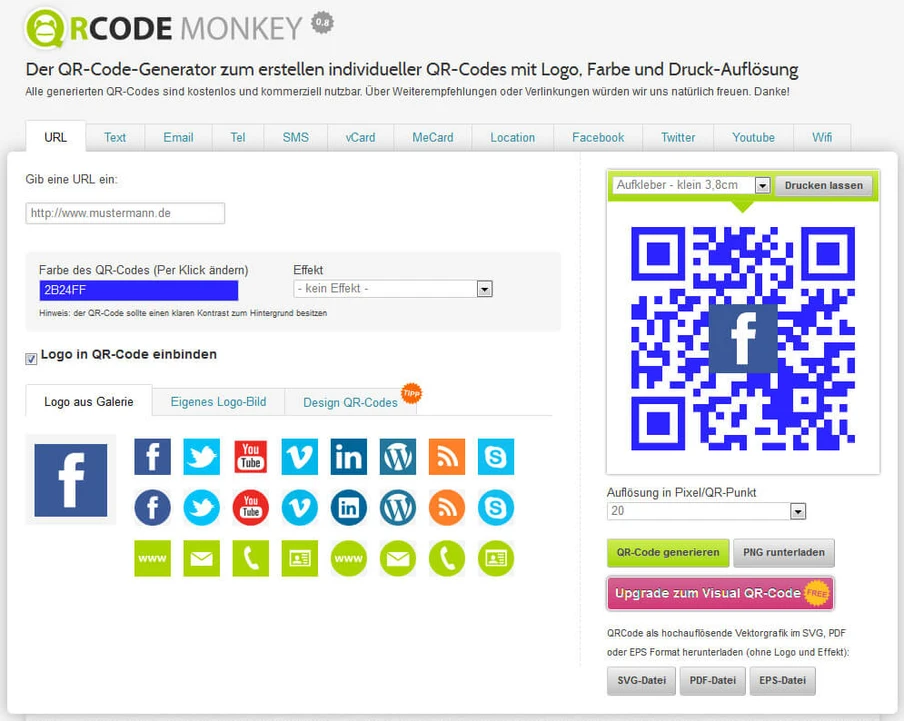Choose the round Skype logo icon
This screenshot has height=721, width=904.
point(496,508)
